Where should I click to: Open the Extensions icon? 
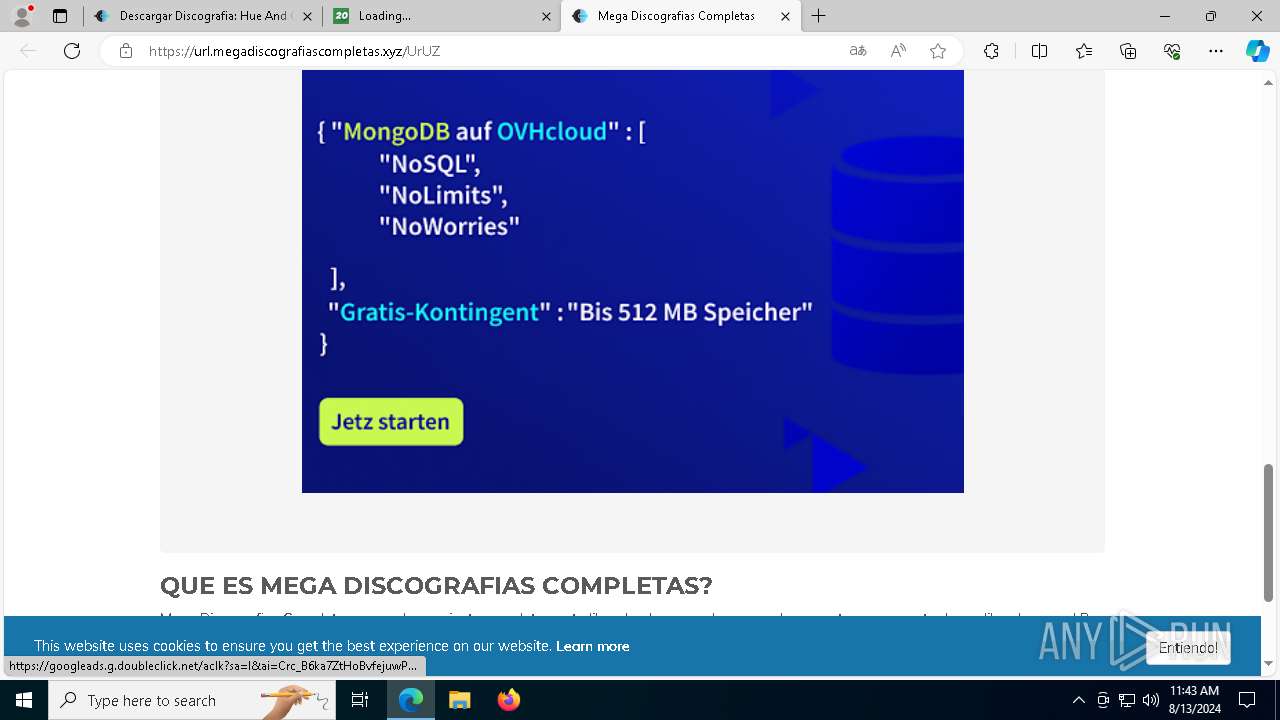[x=991, y=51]
